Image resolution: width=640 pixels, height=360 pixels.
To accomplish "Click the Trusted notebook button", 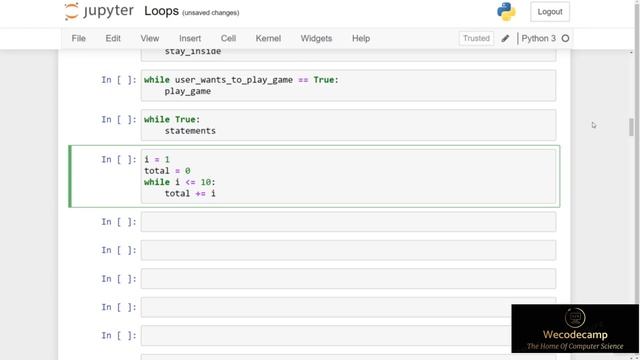I will point(476,38).
